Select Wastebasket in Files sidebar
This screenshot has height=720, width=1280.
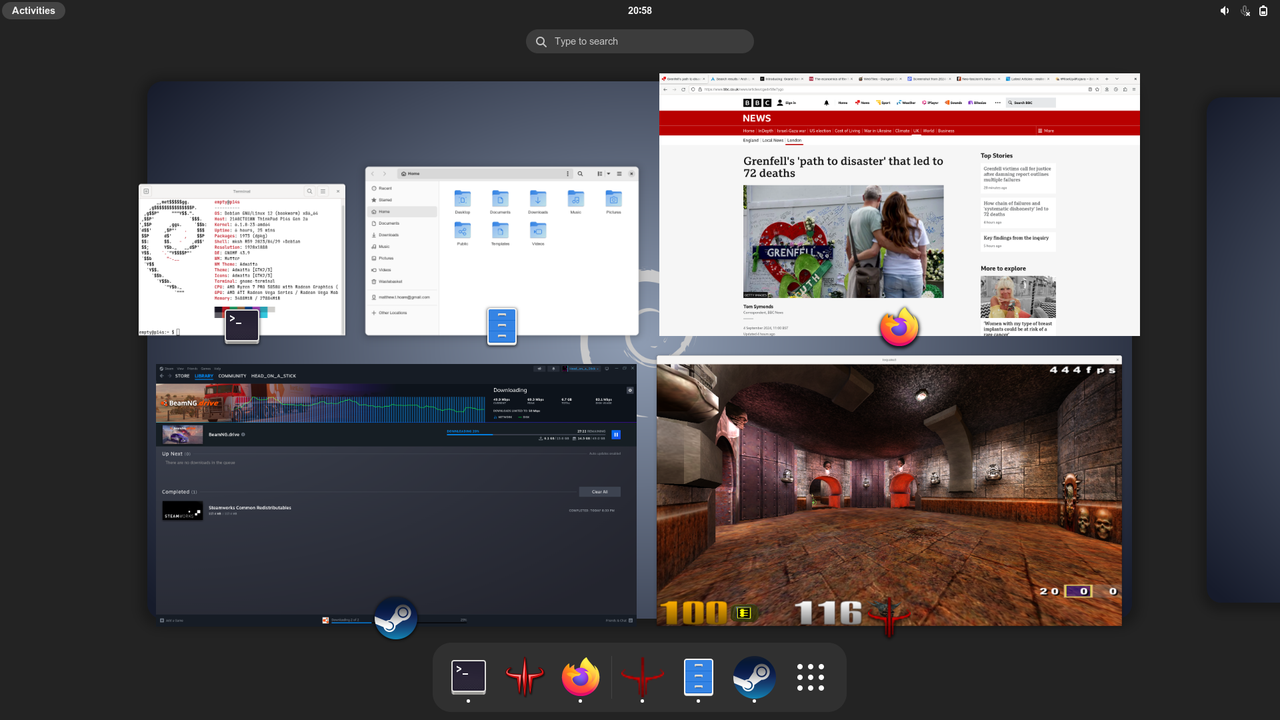(x=402, y=281)
